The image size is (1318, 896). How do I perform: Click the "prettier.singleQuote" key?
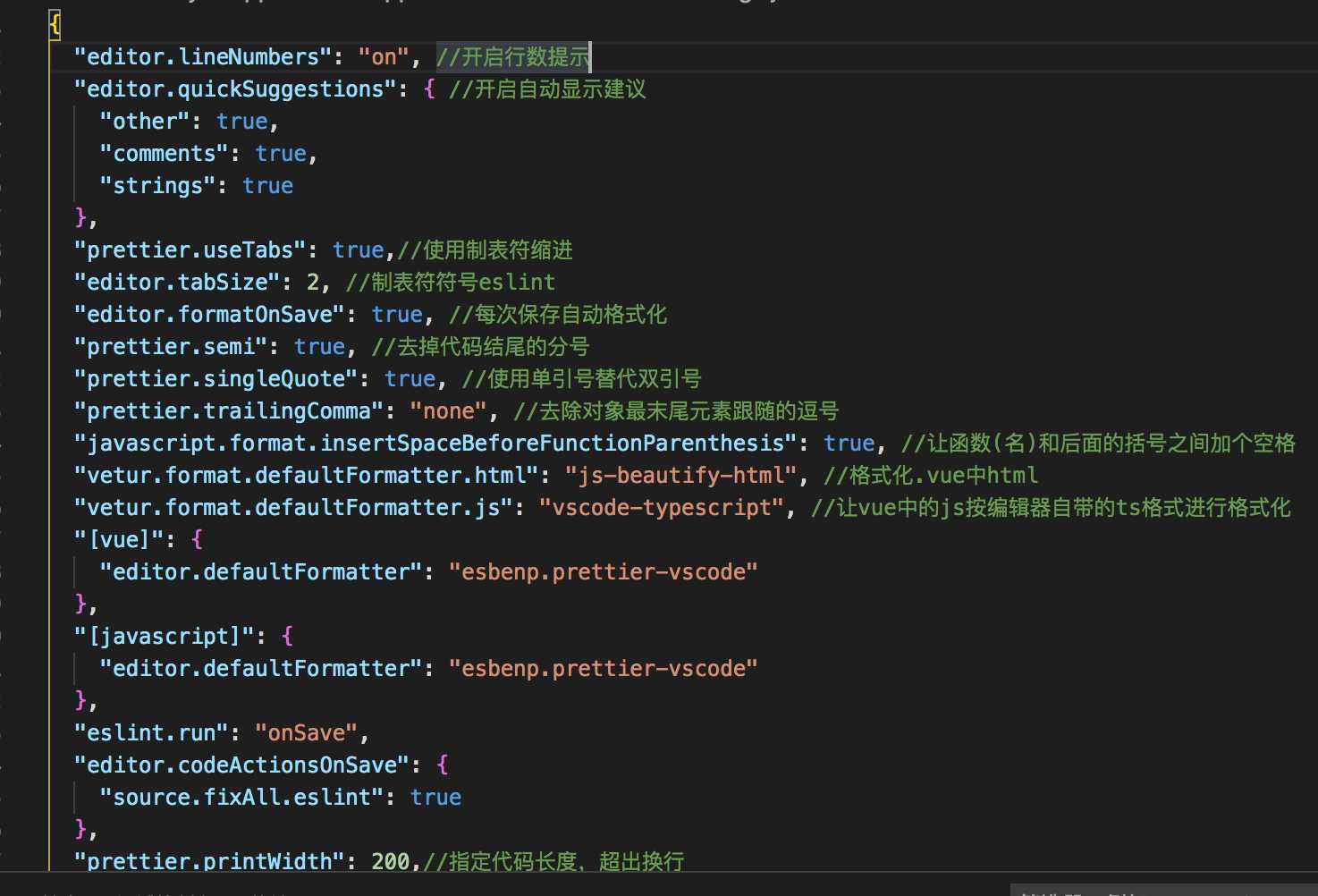click(x=215, y=379)
